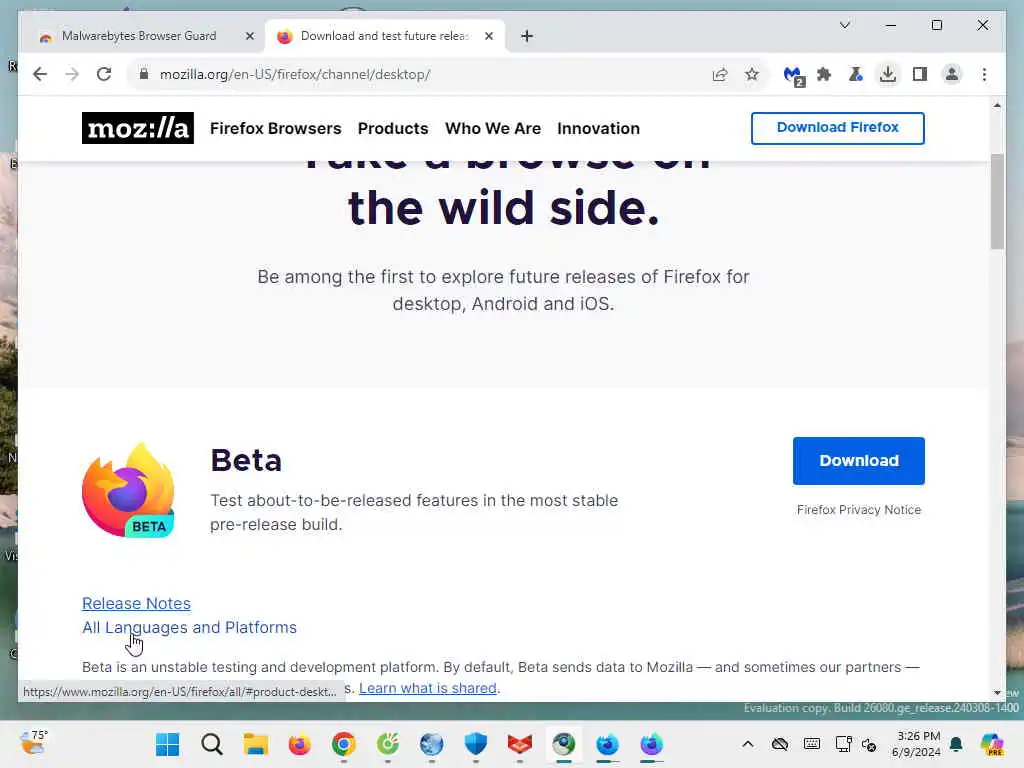Open the Chrome three-dot menu
This screenshot has height=768, width=1024.
coord(984,74)
